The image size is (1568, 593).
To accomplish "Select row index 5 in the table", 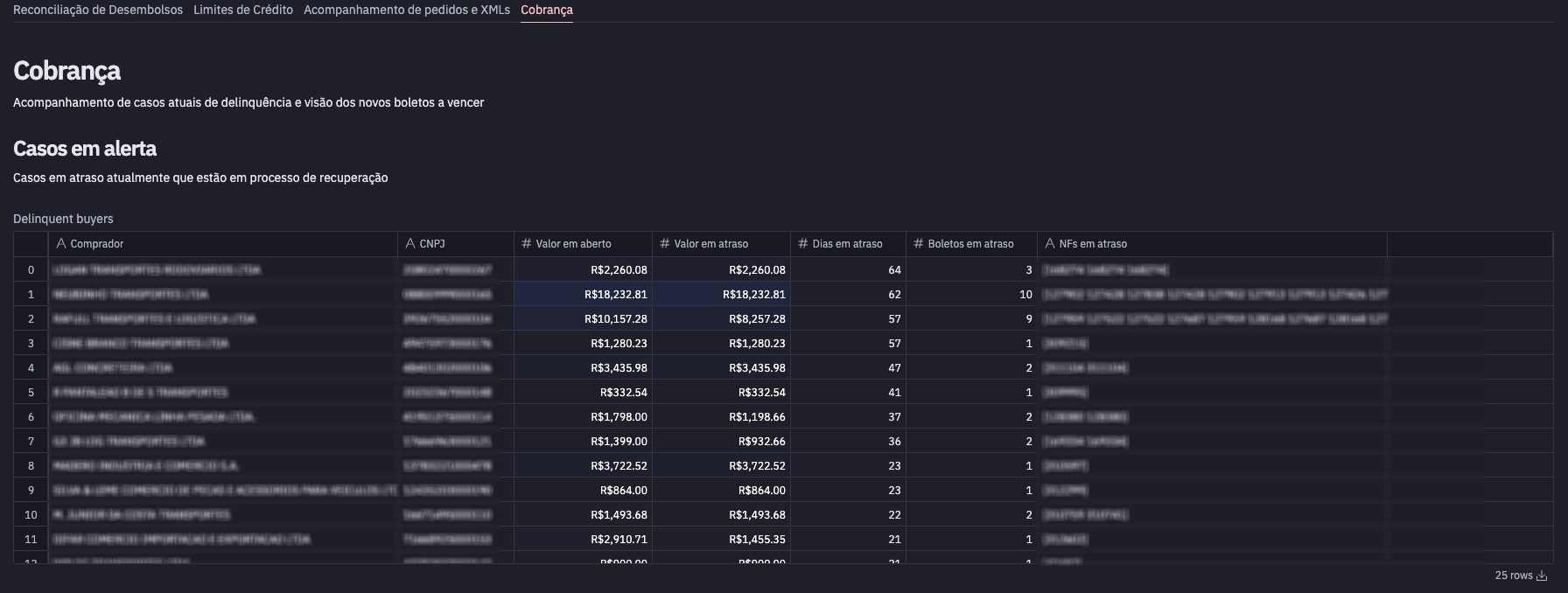I will click(31, 393).
